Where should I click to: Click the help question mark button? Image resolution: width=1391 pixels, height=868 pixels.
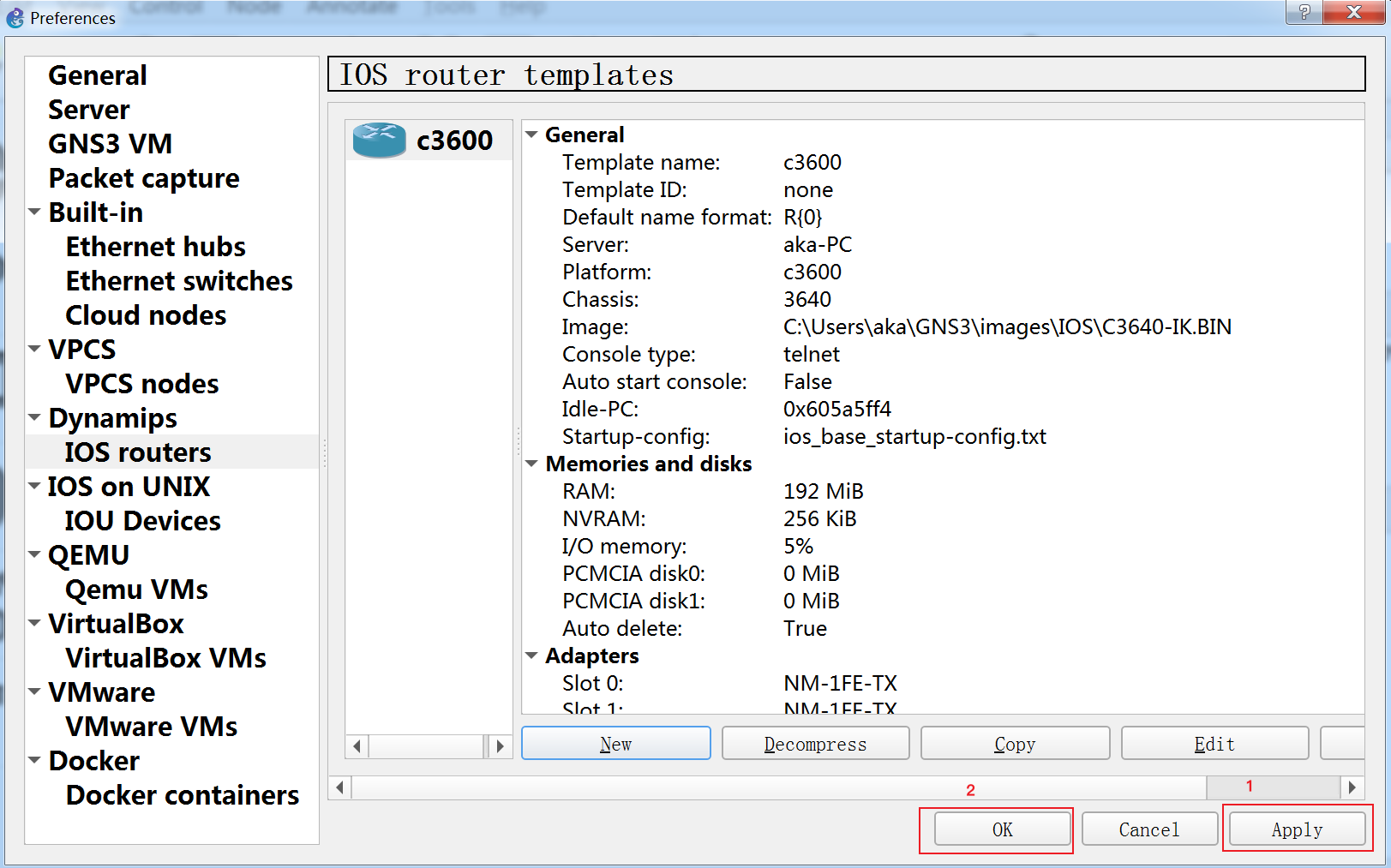click(x=1304, y=12)
